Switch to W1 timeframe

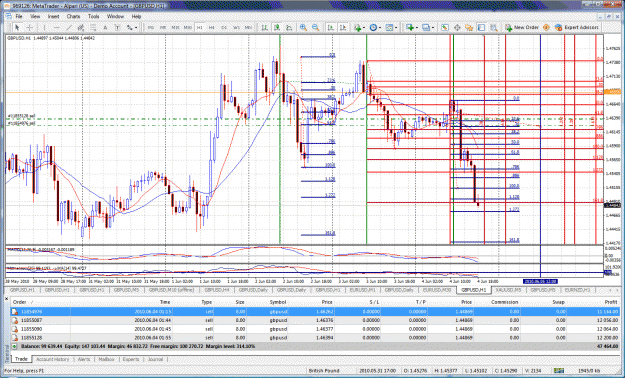[236, 28]
